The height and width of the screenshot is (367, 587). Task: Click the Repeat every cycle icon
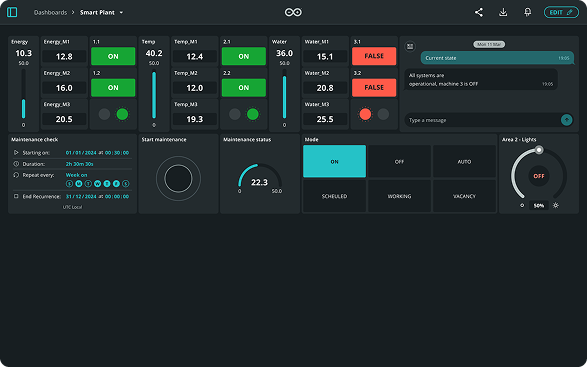[x=16, y=175]
